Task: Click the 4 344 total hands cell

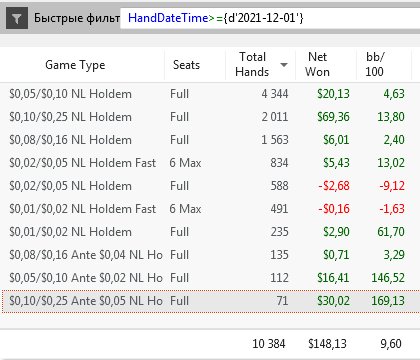Action: [275, 94]
